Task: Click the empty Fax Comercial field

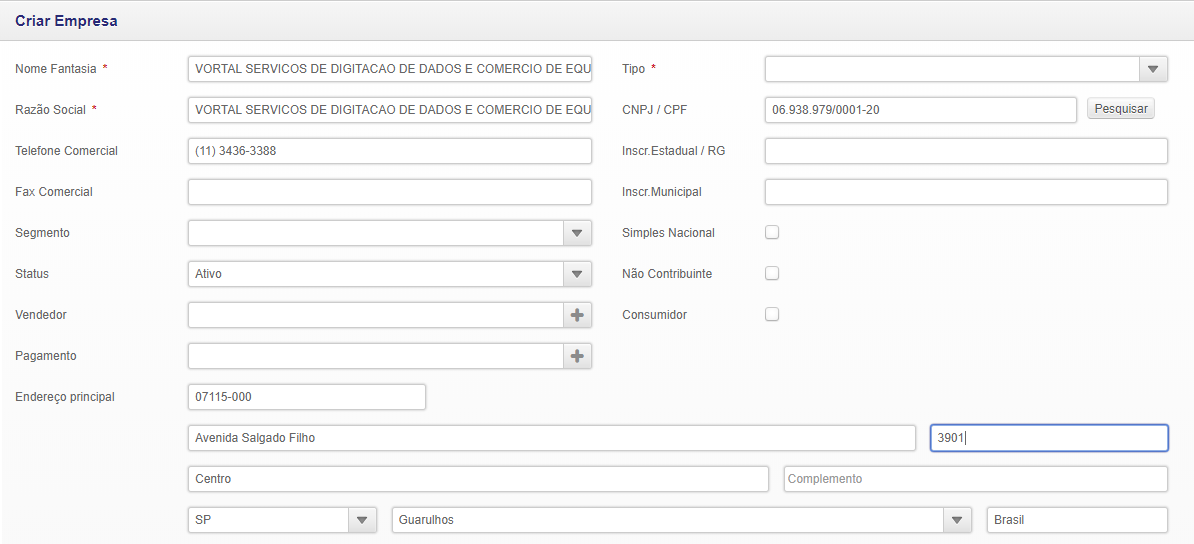Action: click(x=389, y=192)
